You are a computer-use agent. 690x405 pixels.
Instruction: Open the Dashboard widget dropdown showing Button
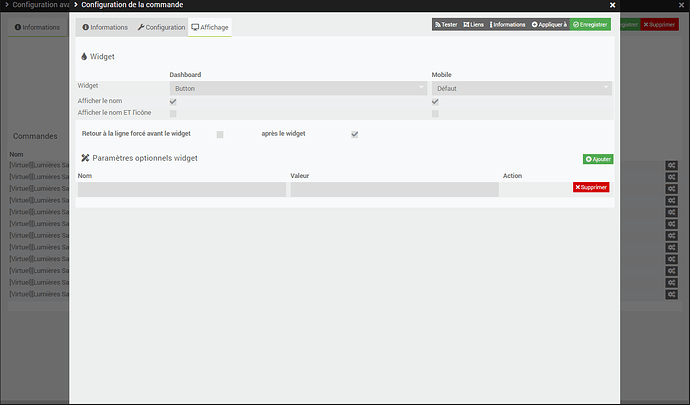pos(298,88)
